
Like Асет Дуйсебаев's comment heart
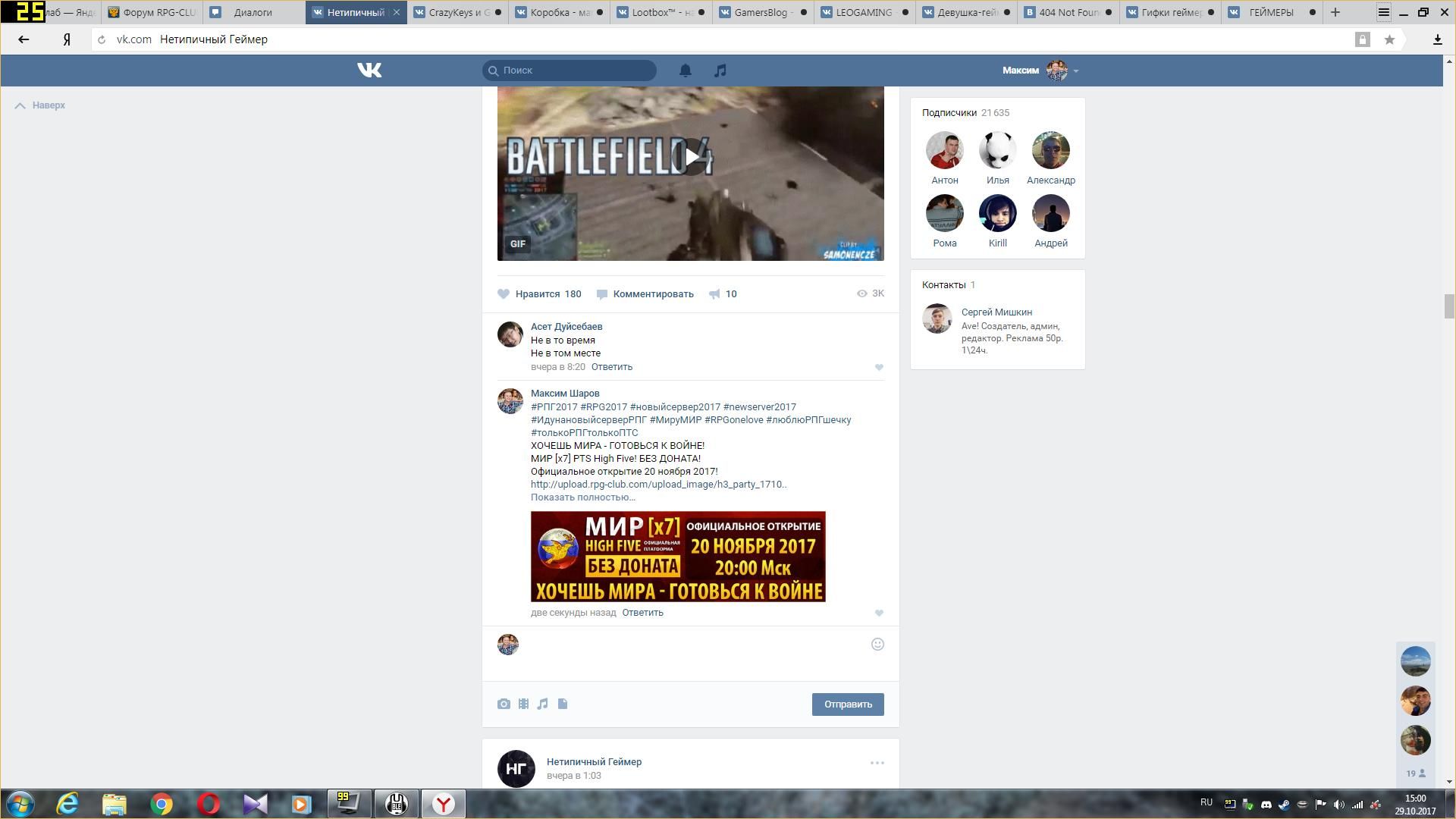point(879,368)
